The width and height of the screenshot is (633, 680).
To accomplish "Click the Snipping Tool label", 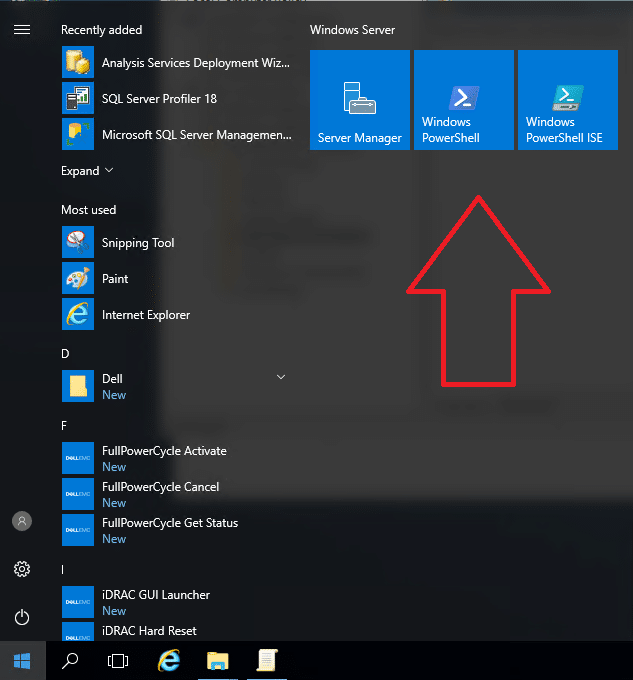I will [x=138, y=243].
